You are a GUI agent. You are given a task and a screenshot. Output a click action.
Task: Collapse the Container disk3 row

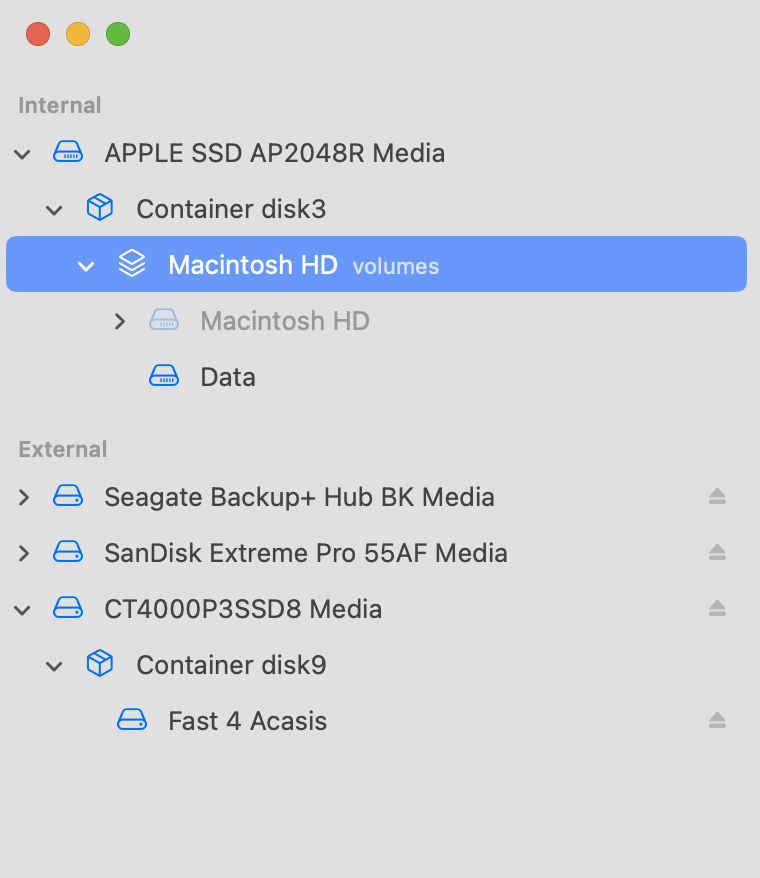pos(55,210)
